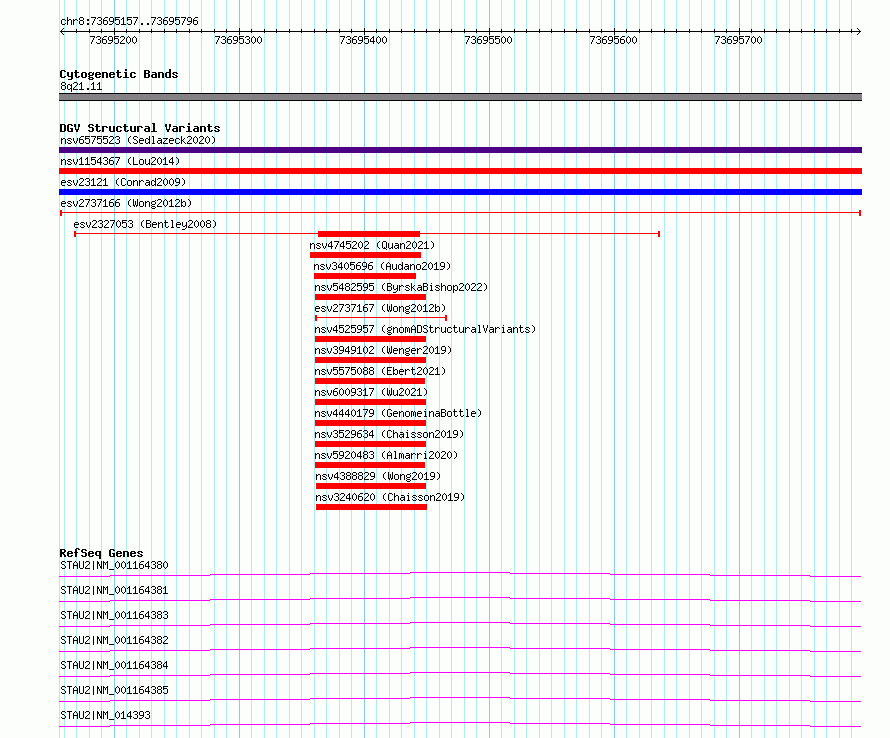Screen dimensions: 890x738
Task: Open variant nsv4525957 (gnomADStructuralVariants) label
Action: [x=425, y=329]
